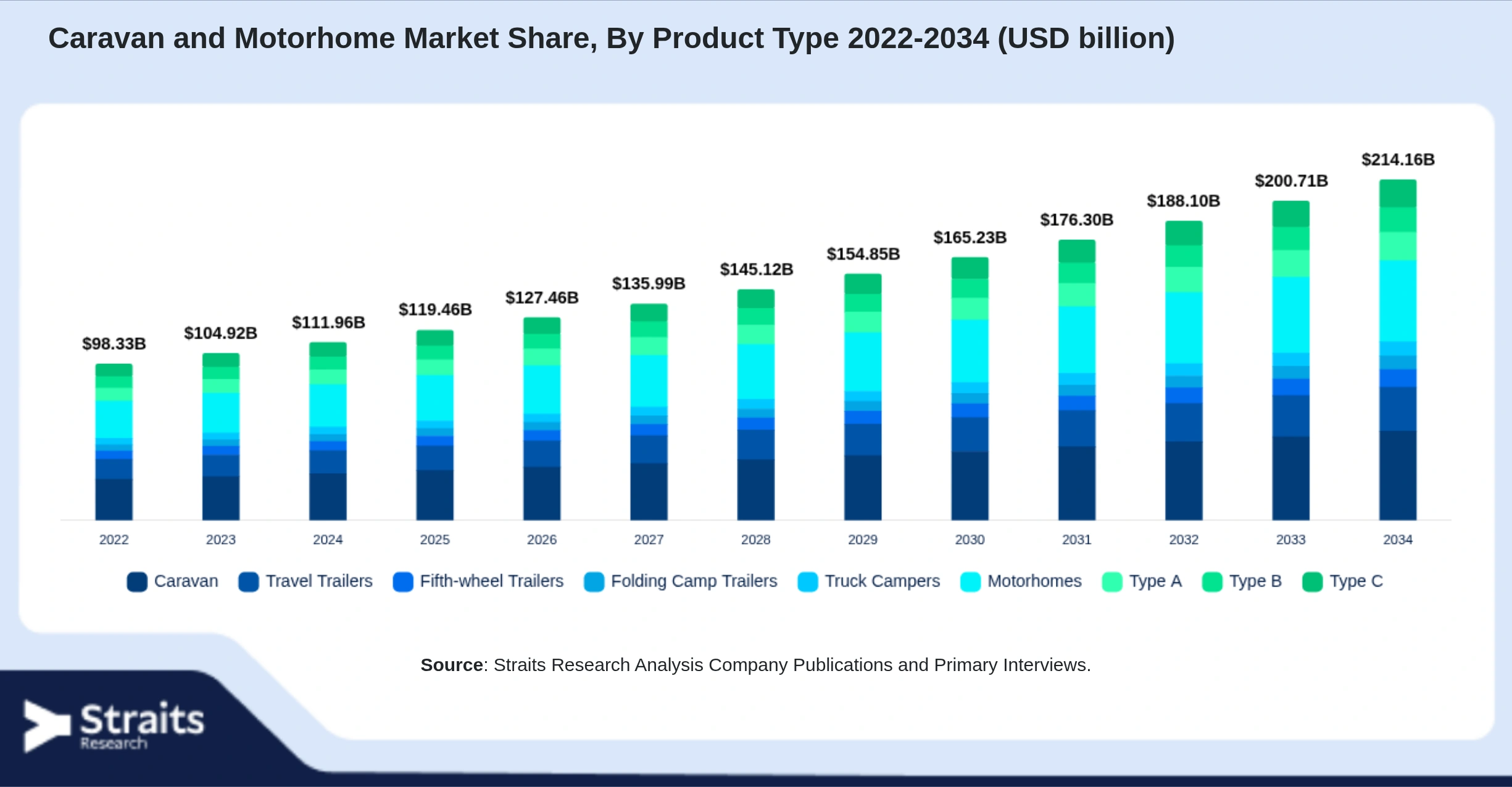Click the $98.33B value label
Viewport: 1512px width, 787px height.
click(114, 344)
